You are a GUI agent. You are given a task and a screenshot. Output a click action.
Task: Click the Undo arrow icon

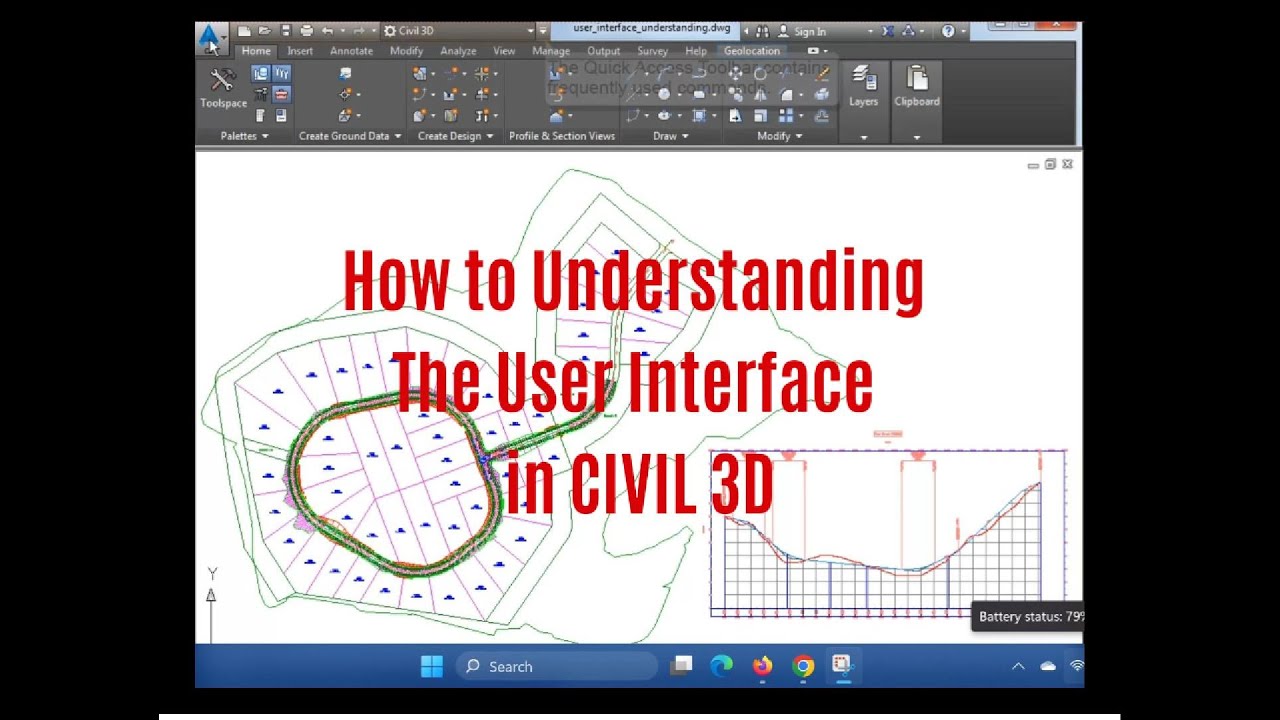pyautogui.click(x=327, y=31)
